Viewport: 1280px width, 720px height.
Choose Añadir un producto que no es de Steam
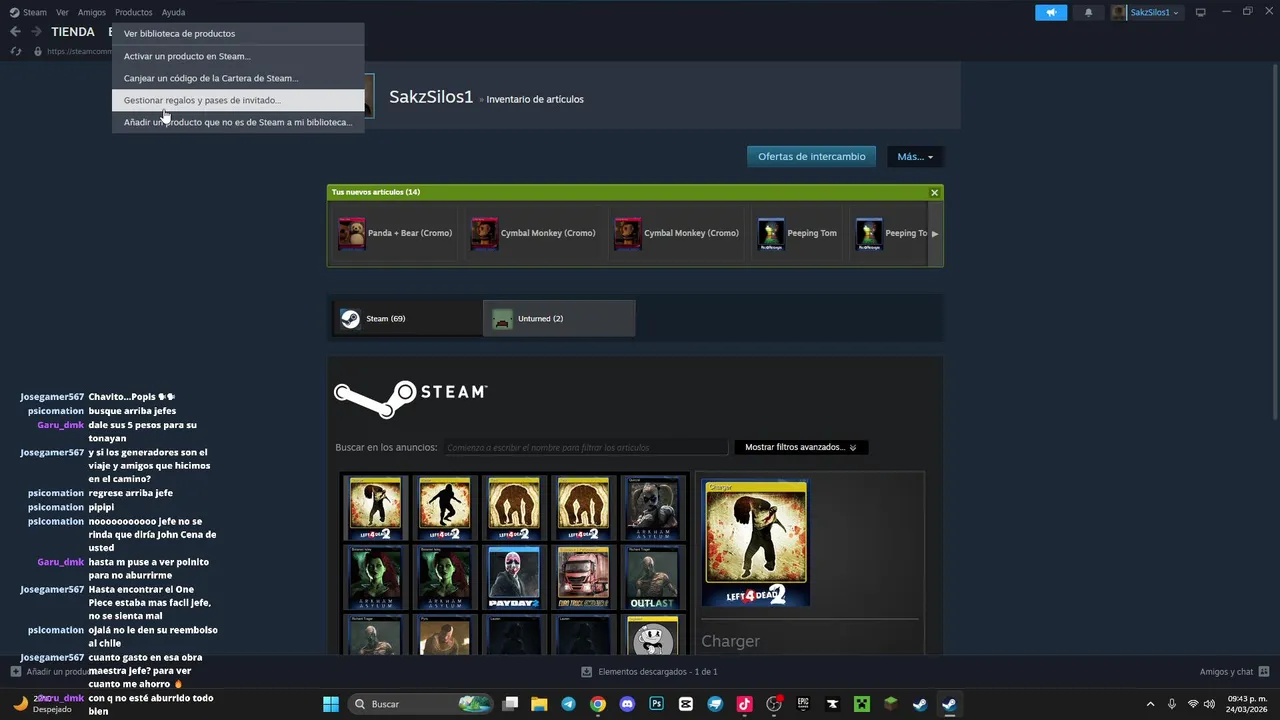pyautogui.click(x=238, y=122)
